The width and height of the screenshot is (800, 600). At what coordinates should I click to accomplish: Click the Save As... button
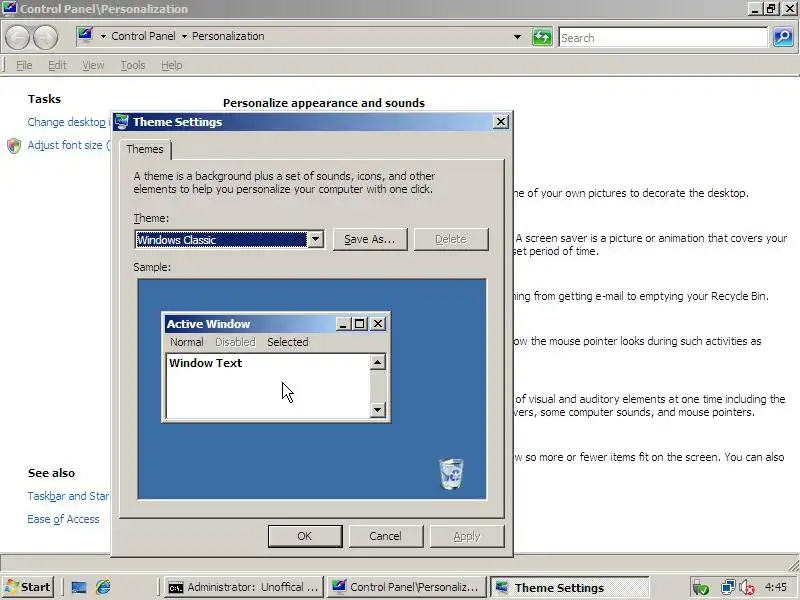(370, 239)
